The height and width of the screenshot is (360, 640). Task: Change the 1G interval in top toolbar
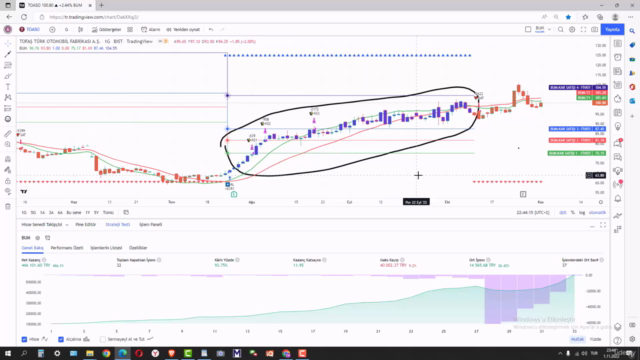67,29
